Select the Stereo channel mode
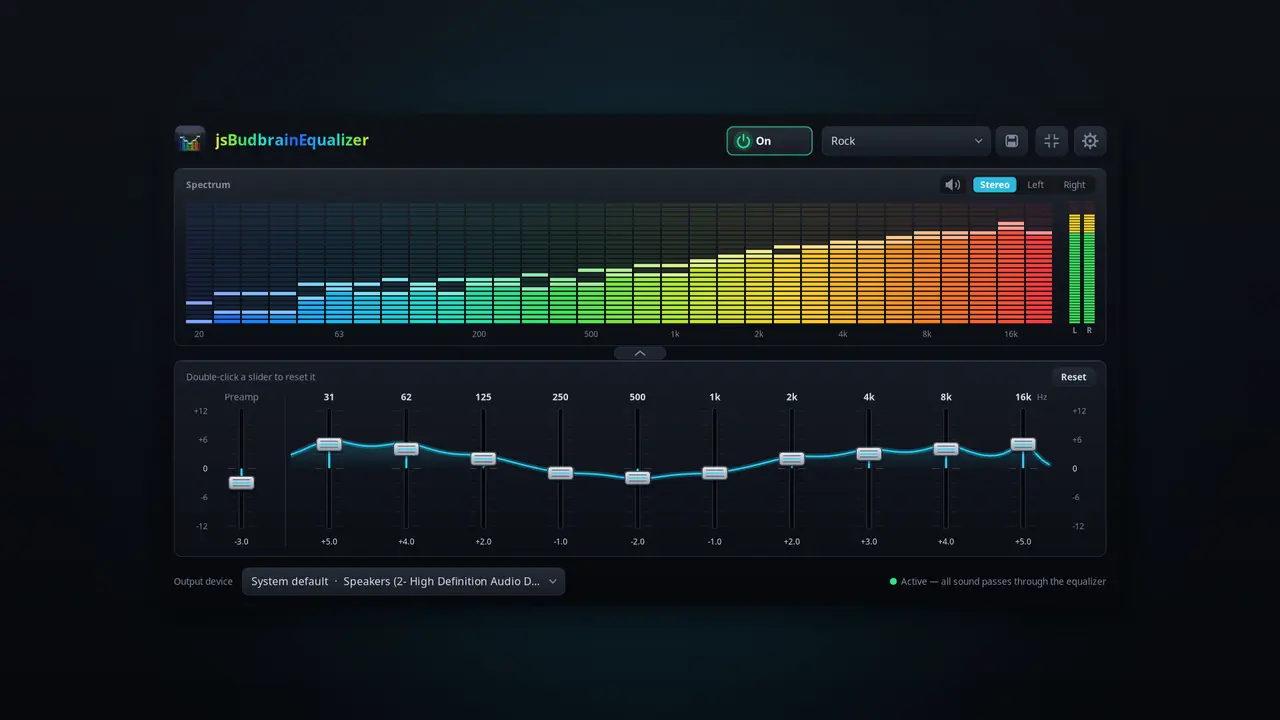Image resolution: width=1280 pixels, height=720 pixels. (995, 185)
